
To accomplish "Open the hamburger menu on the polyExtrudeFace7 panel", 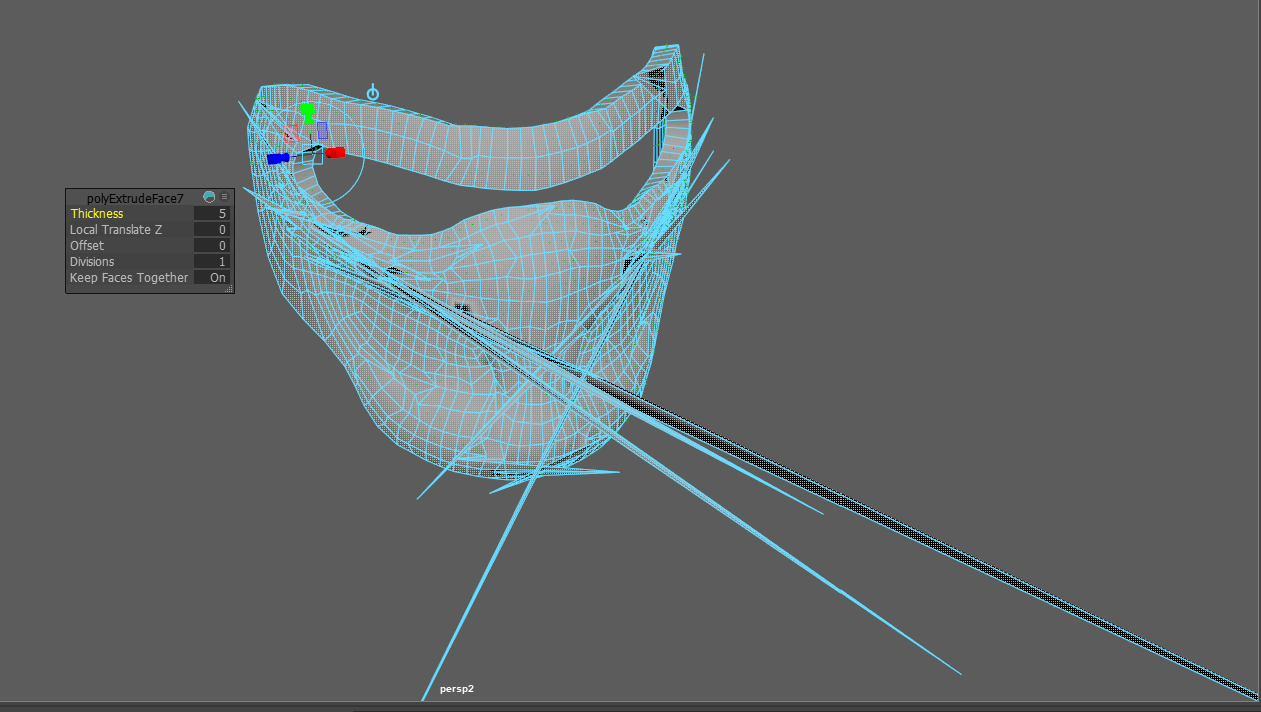I will tap(225, 197).
